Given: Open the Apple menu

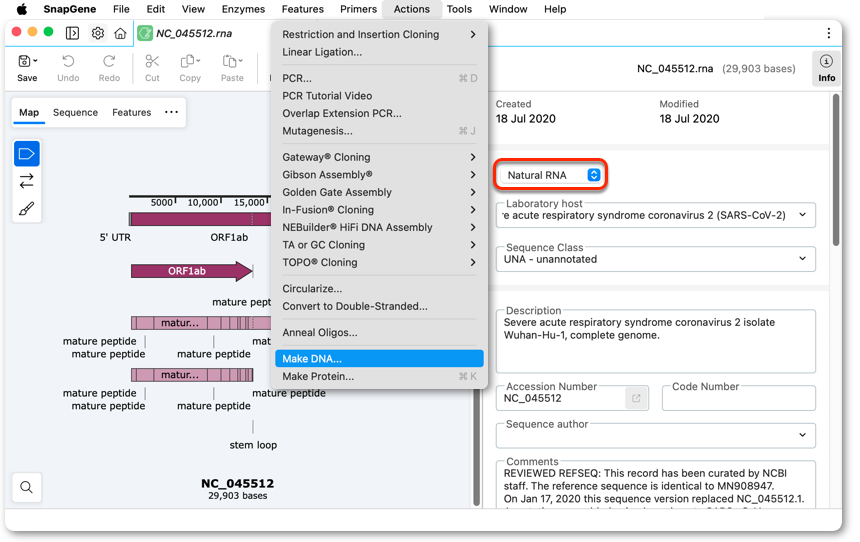Looking at the screenshot, I should coord(21,9).
